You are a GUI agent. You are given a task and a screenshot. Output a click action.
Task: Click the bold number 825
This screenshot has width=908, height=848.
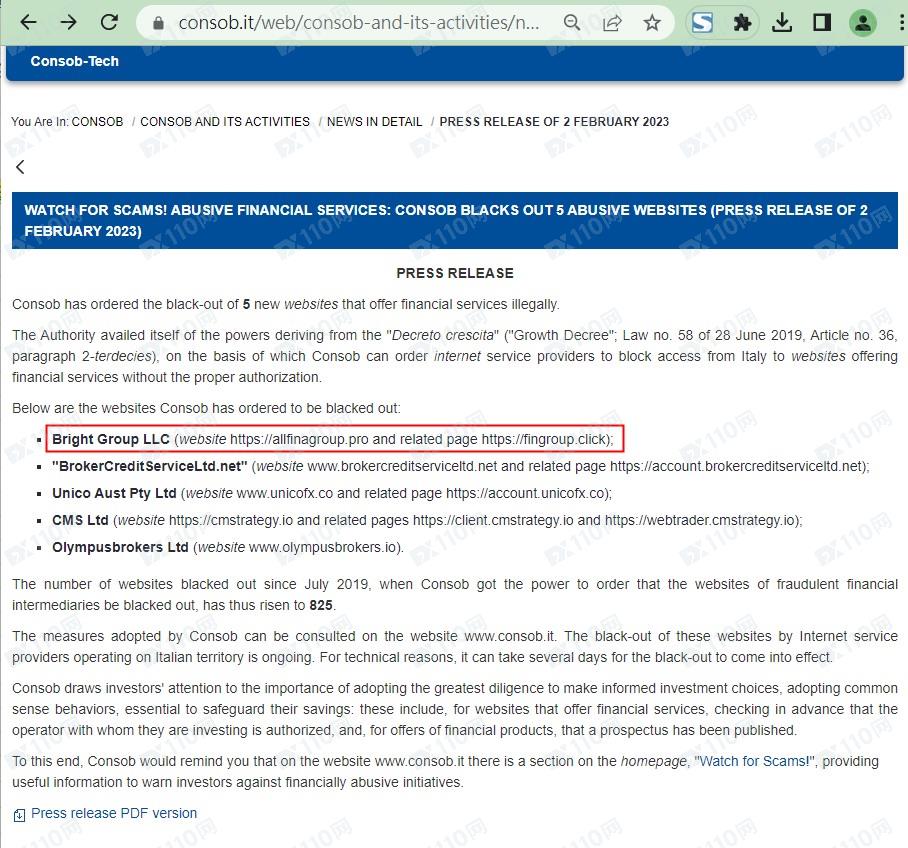(x=321, y=605)
